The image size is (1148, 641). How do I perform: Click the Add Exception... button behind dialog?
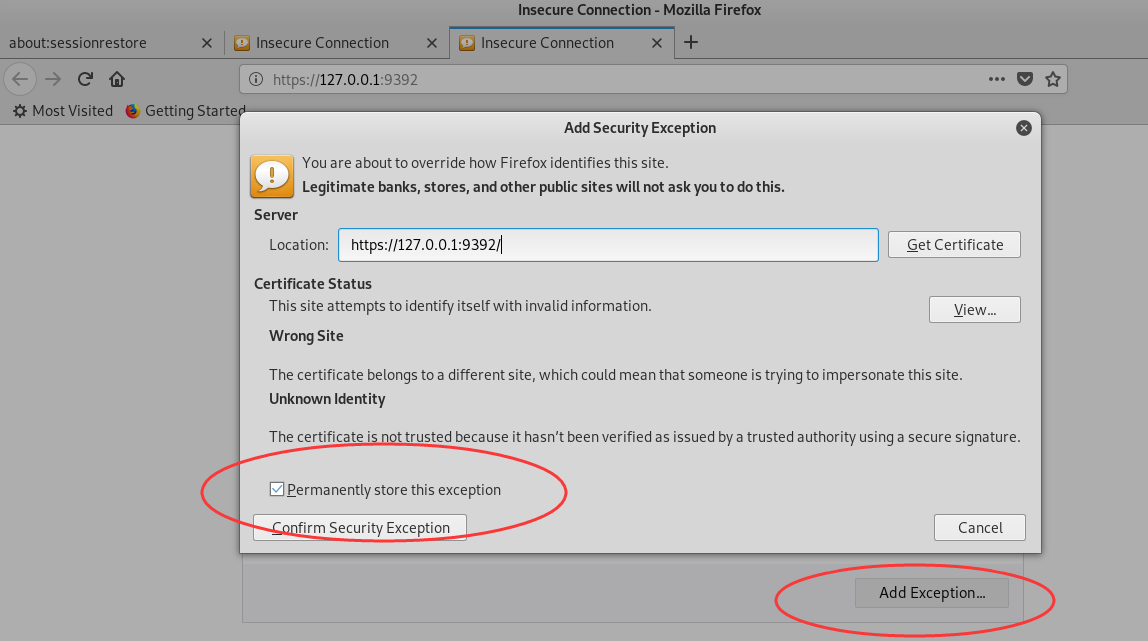(x=931, y=593)
